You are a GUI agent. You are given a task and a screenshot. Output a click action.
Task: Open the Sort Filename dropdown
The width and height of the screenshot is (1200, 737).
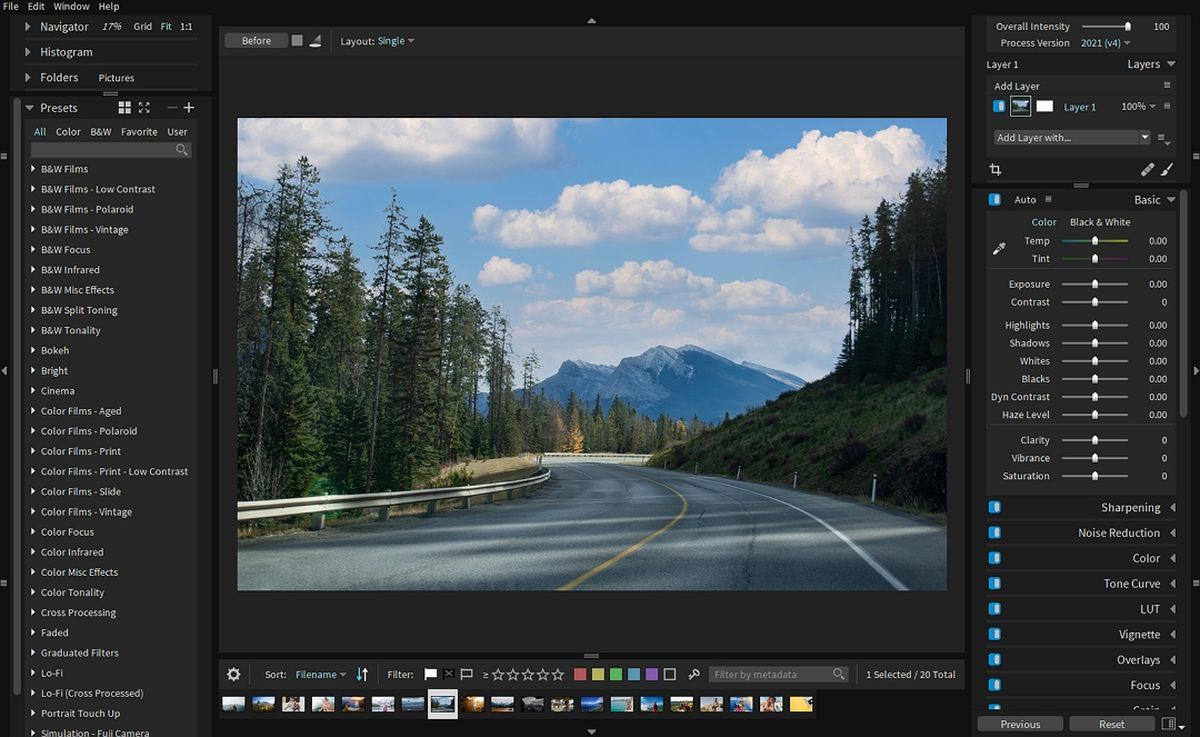[x=321, y=675]
